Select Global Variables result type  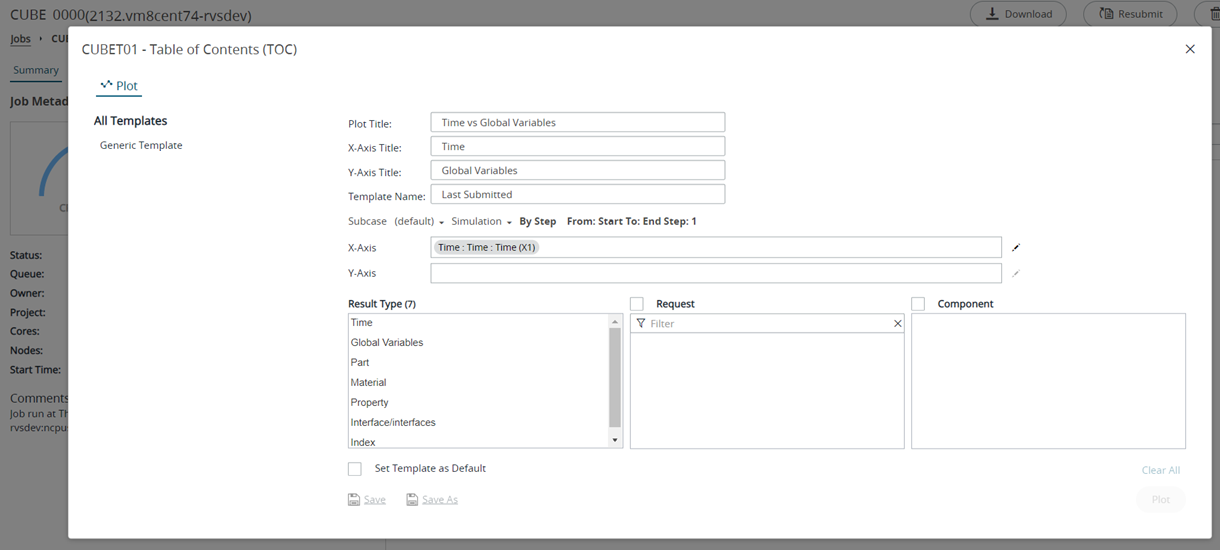479,342
